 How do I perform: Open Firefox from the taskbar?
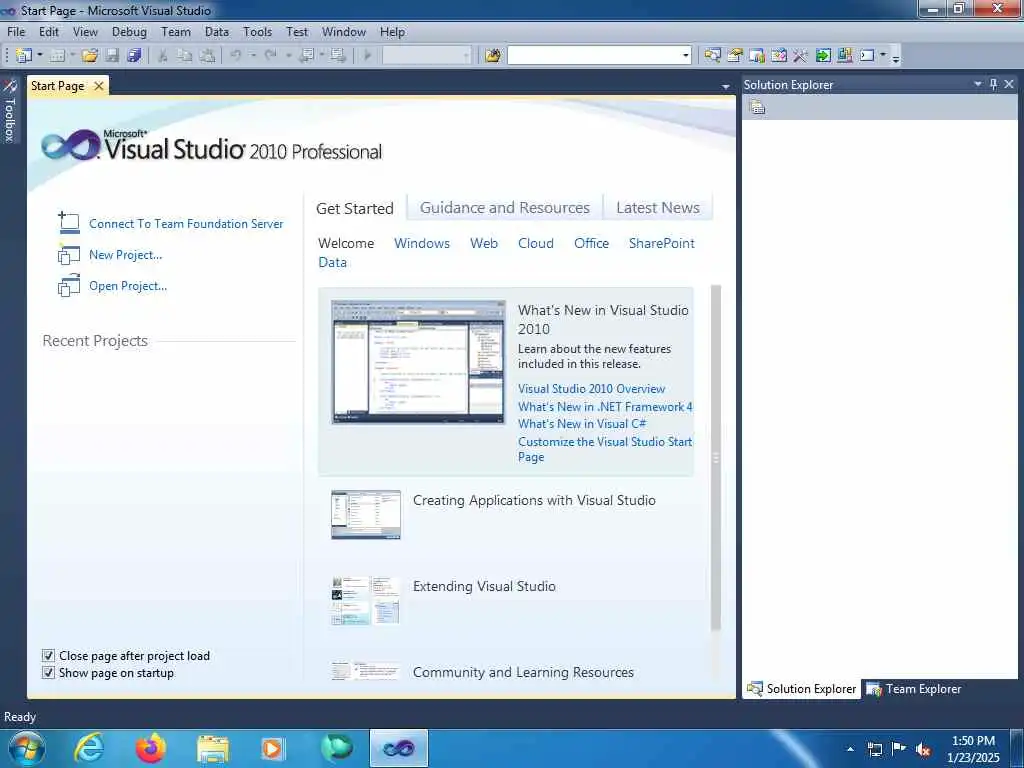point(150,748)
